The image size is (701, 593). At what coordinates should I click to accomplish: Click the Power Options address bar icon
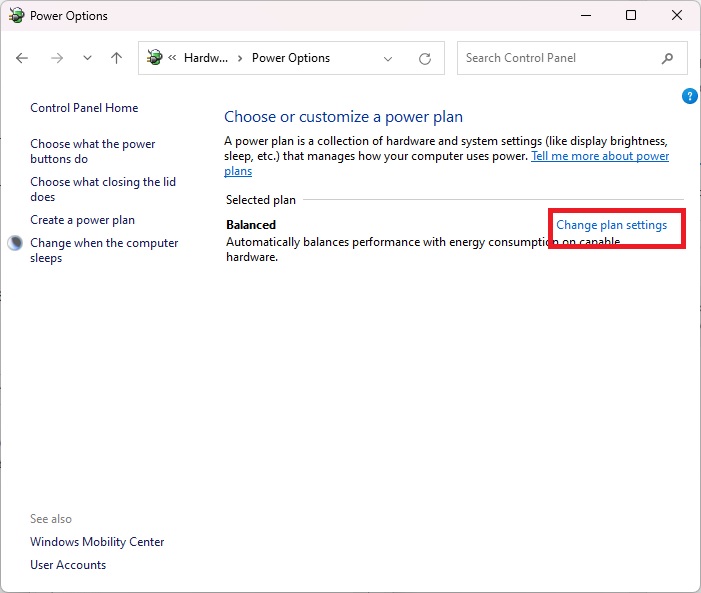point(155,57)
